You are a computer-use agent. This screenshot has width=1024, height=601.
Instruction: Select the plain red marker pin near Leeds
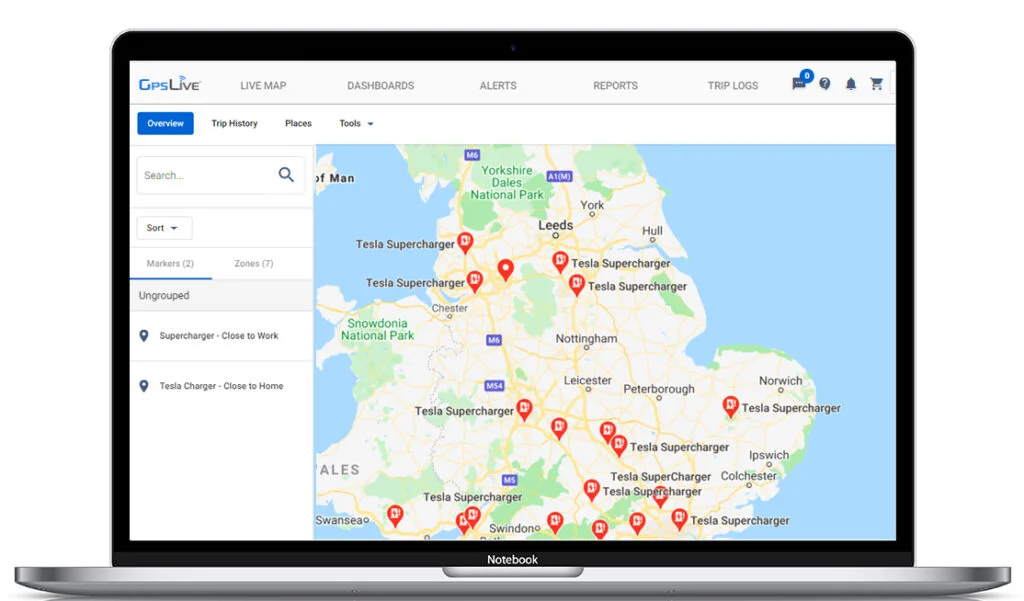point(505,269)
